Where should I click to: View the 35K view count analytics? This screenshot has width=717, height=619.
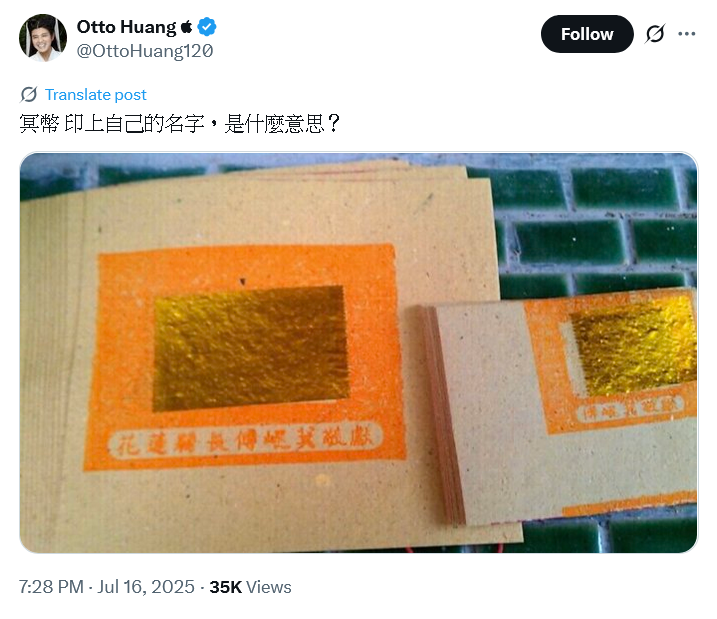(x=250, y=587)
